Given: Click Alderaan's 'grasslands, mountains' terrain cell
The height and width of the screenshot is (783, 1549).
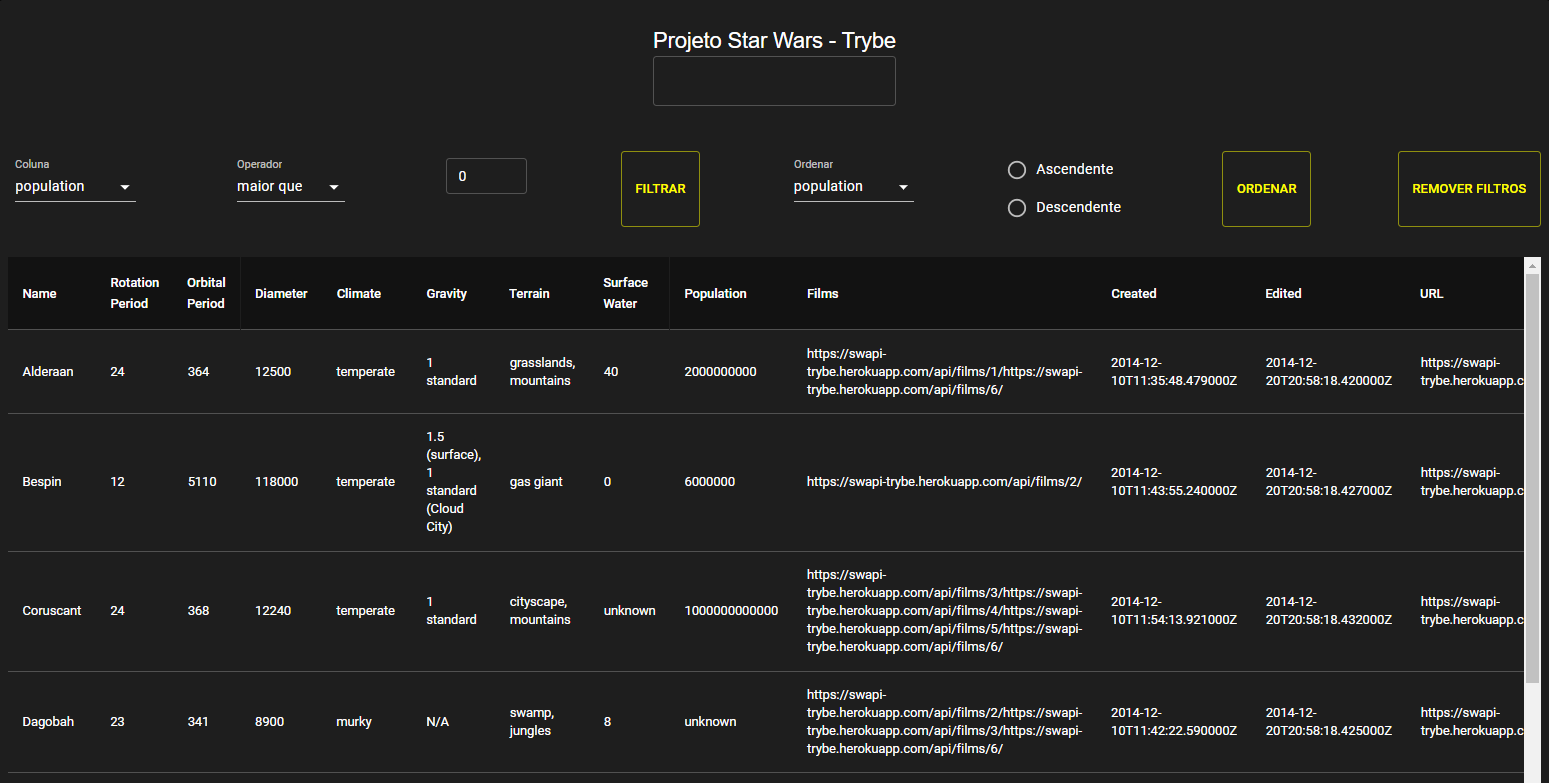Looking at the screenshot, I should click(542, 372).
